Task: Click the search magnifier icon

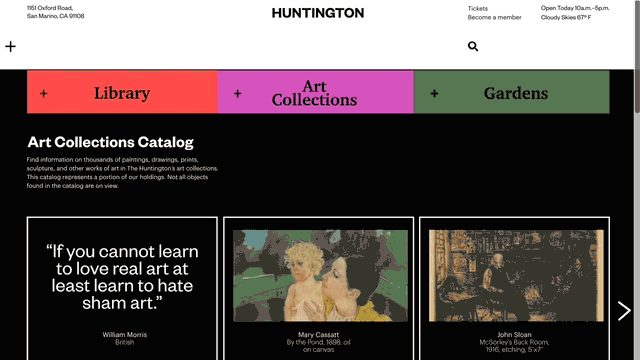Action: (x=473, y=46)
